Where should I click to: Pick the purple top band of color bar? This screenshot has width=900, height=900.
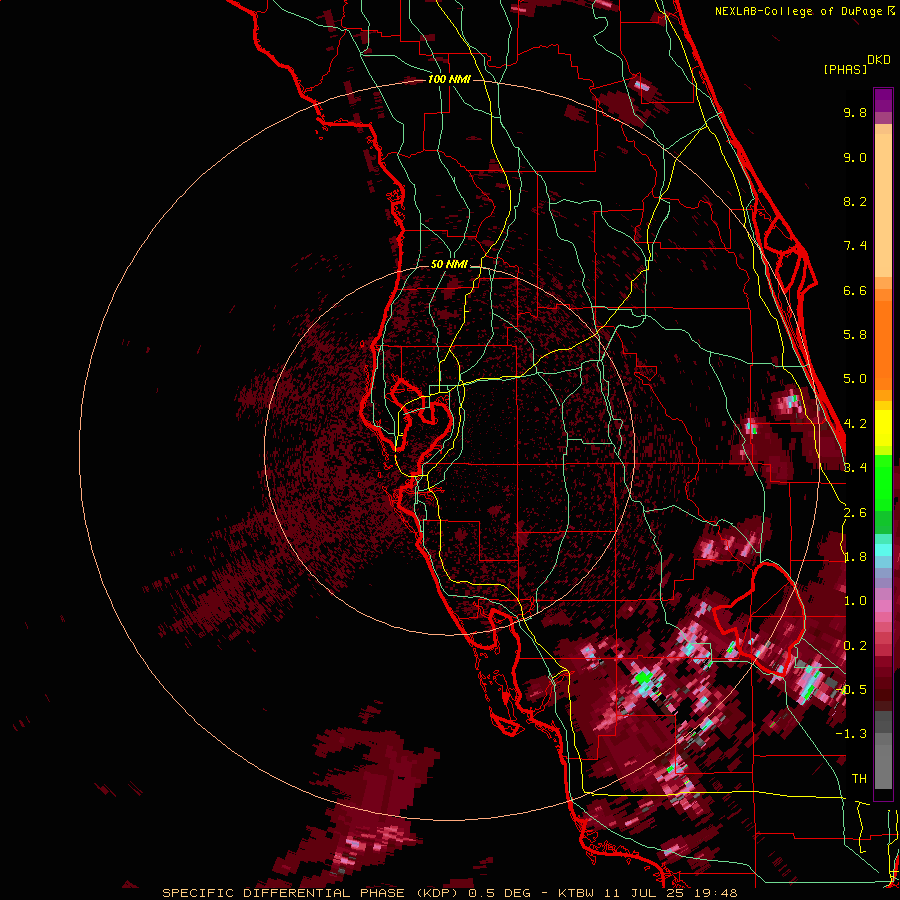click(883, 100)
